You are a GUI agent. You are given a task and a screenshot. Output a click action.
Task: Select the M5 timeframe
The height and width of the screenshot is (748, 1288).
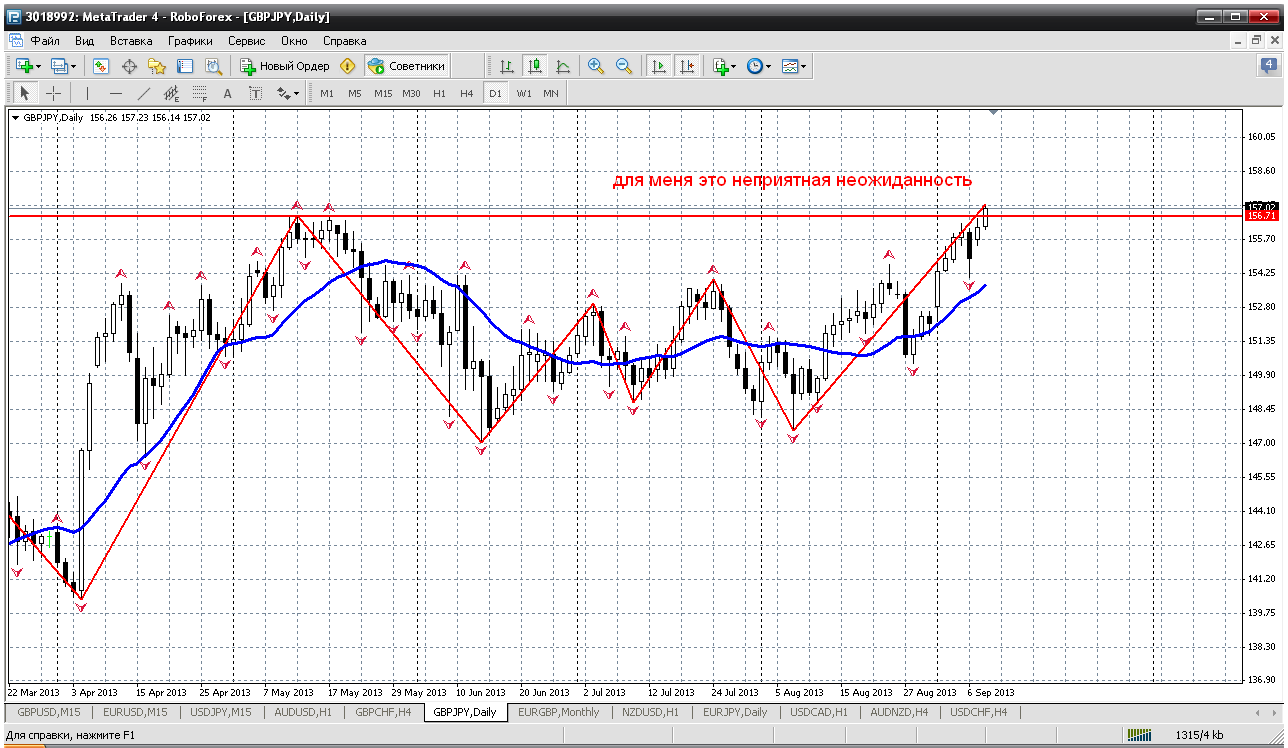point(355,93)
